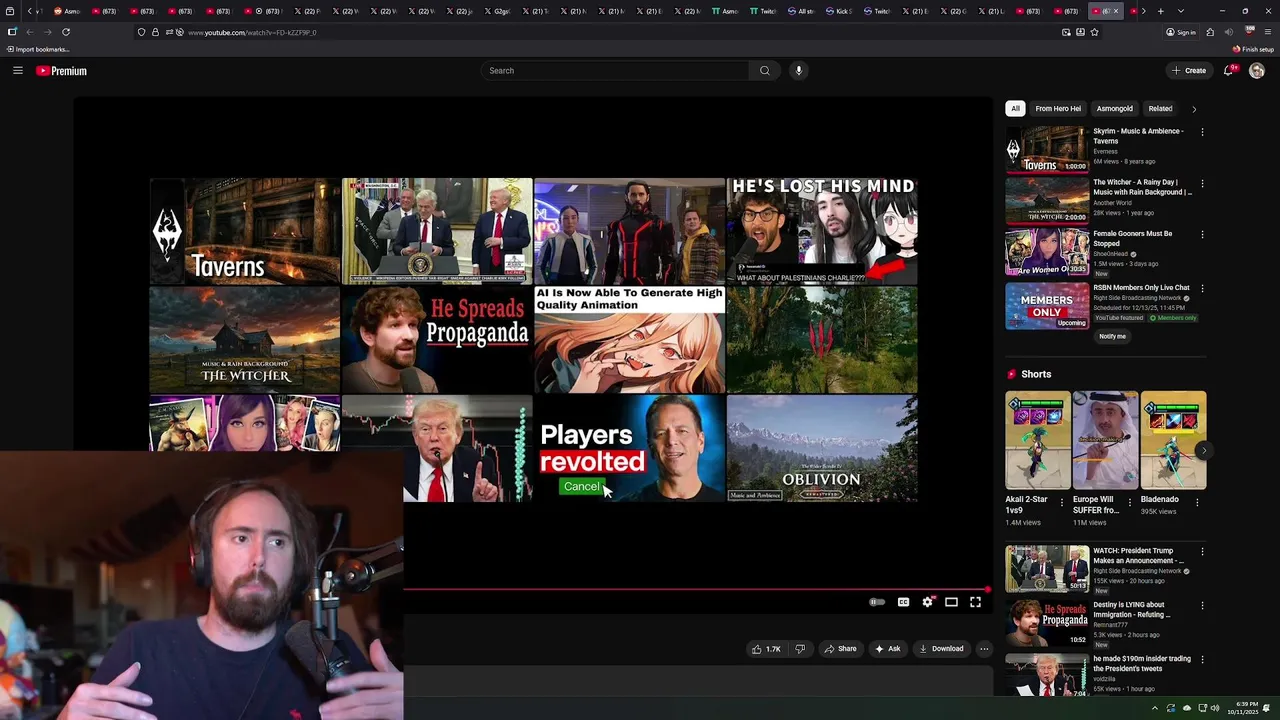
Task: Click the search magnifier button
Action: [x=765, y=70]
